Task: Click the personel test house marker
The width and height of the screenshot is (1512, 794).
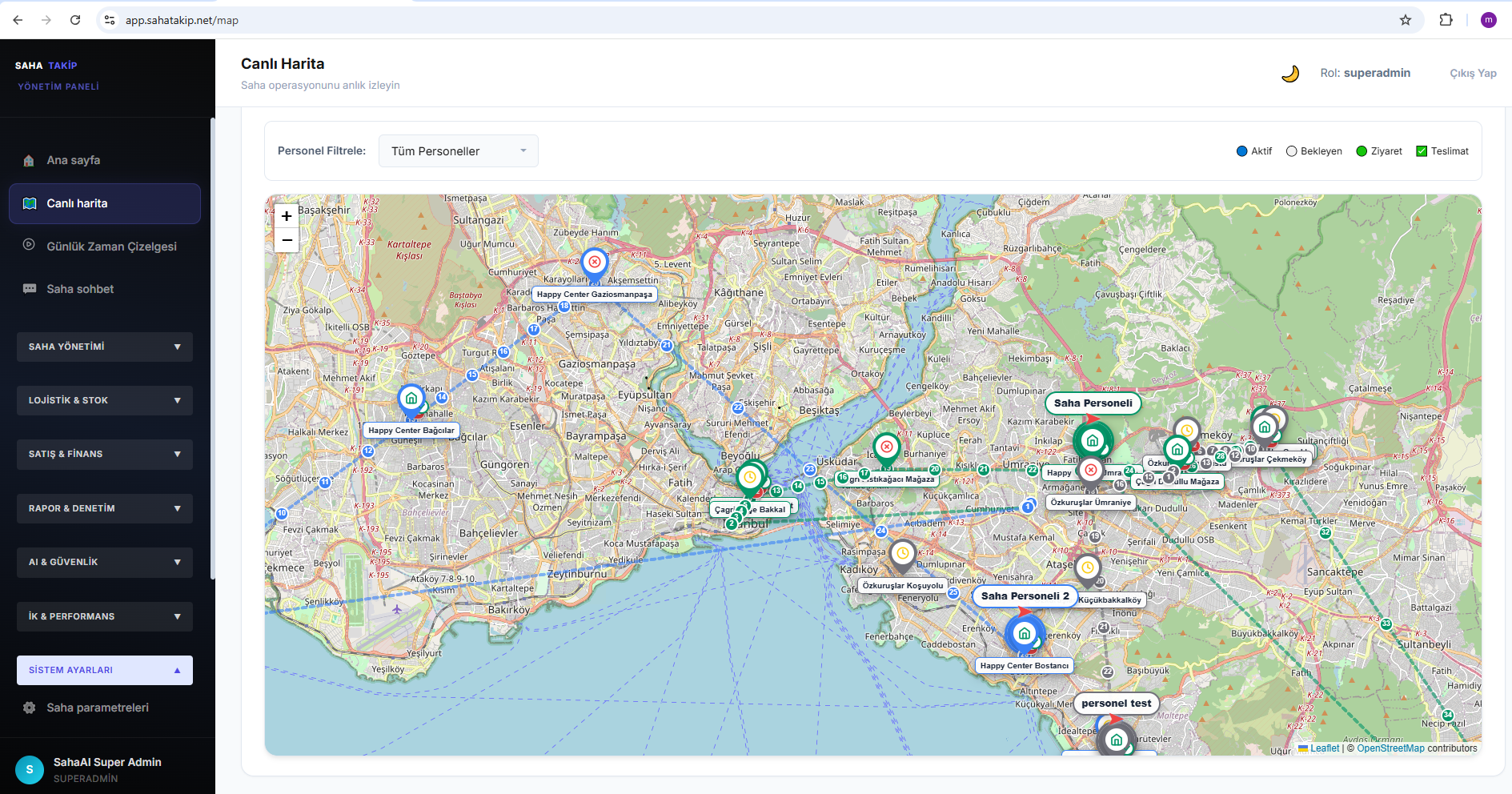Action: click(x=1116, y=740)
